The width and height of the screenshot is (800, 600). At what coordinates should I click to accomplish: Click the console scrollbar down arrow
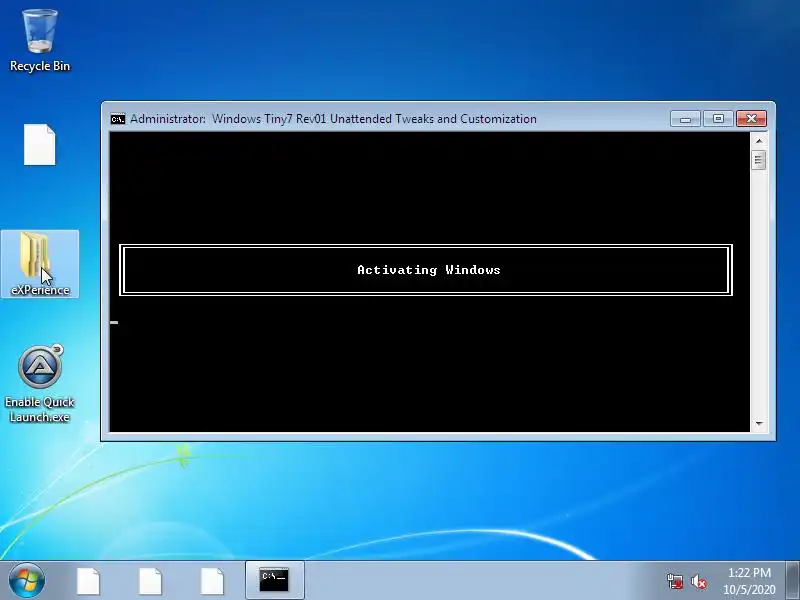759,423
